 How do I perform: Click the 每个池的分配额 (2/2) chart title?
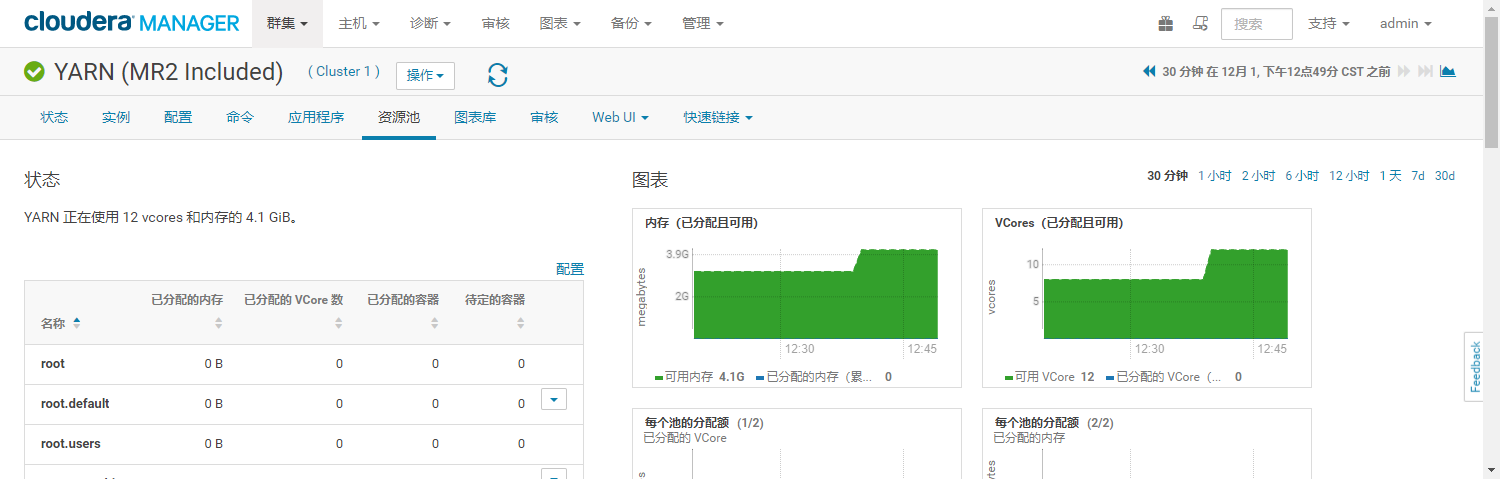(1054, 423)
